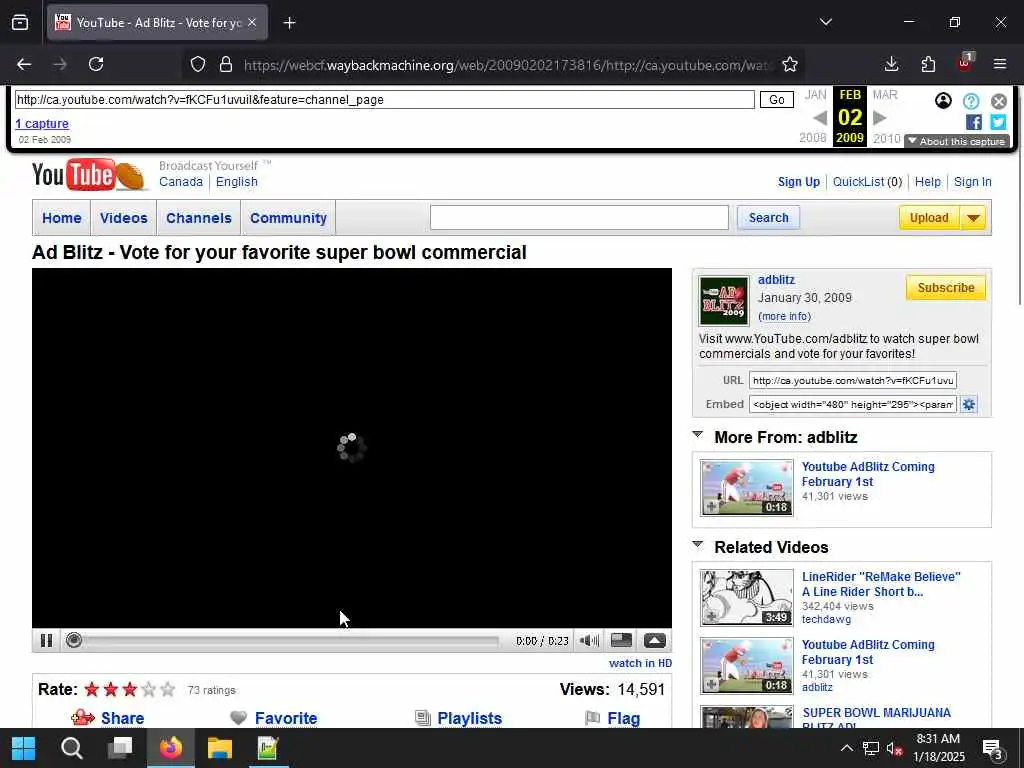The height and width of the screenshot is (768, 1024).
Task: Open Wayback user account icon
Action: [943, 101]
